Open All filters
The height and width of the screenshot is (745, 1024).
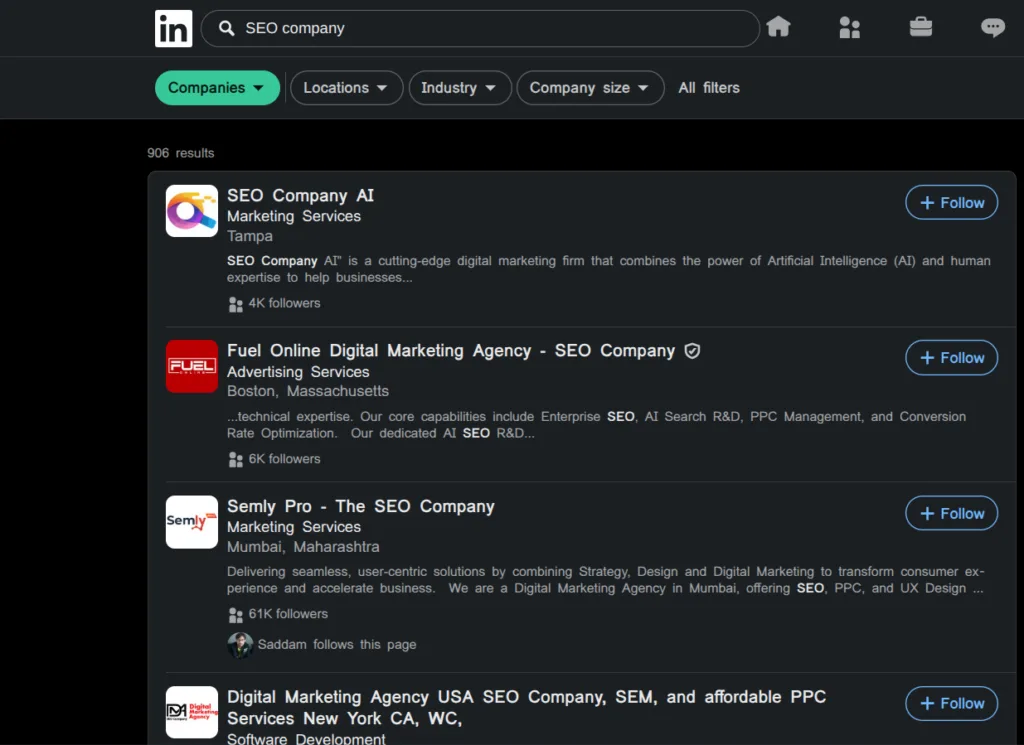(x=709, y=87)
